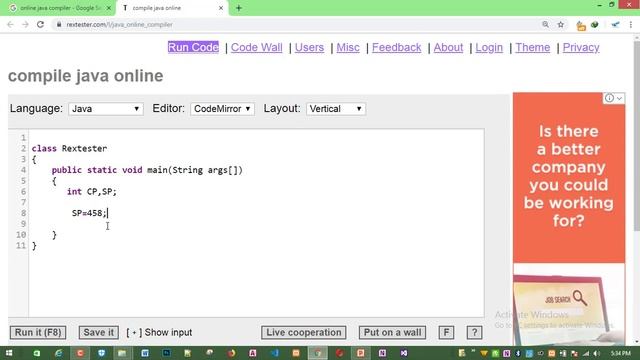Click the orange basket extension icon
Viewport: 640px width, 360px height.
581,25
